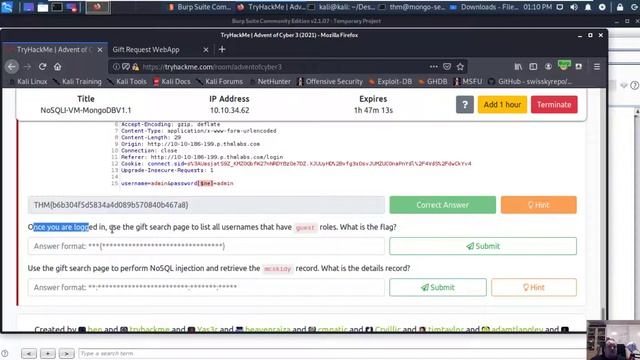Click the Pocket save icon

(447, 67)
